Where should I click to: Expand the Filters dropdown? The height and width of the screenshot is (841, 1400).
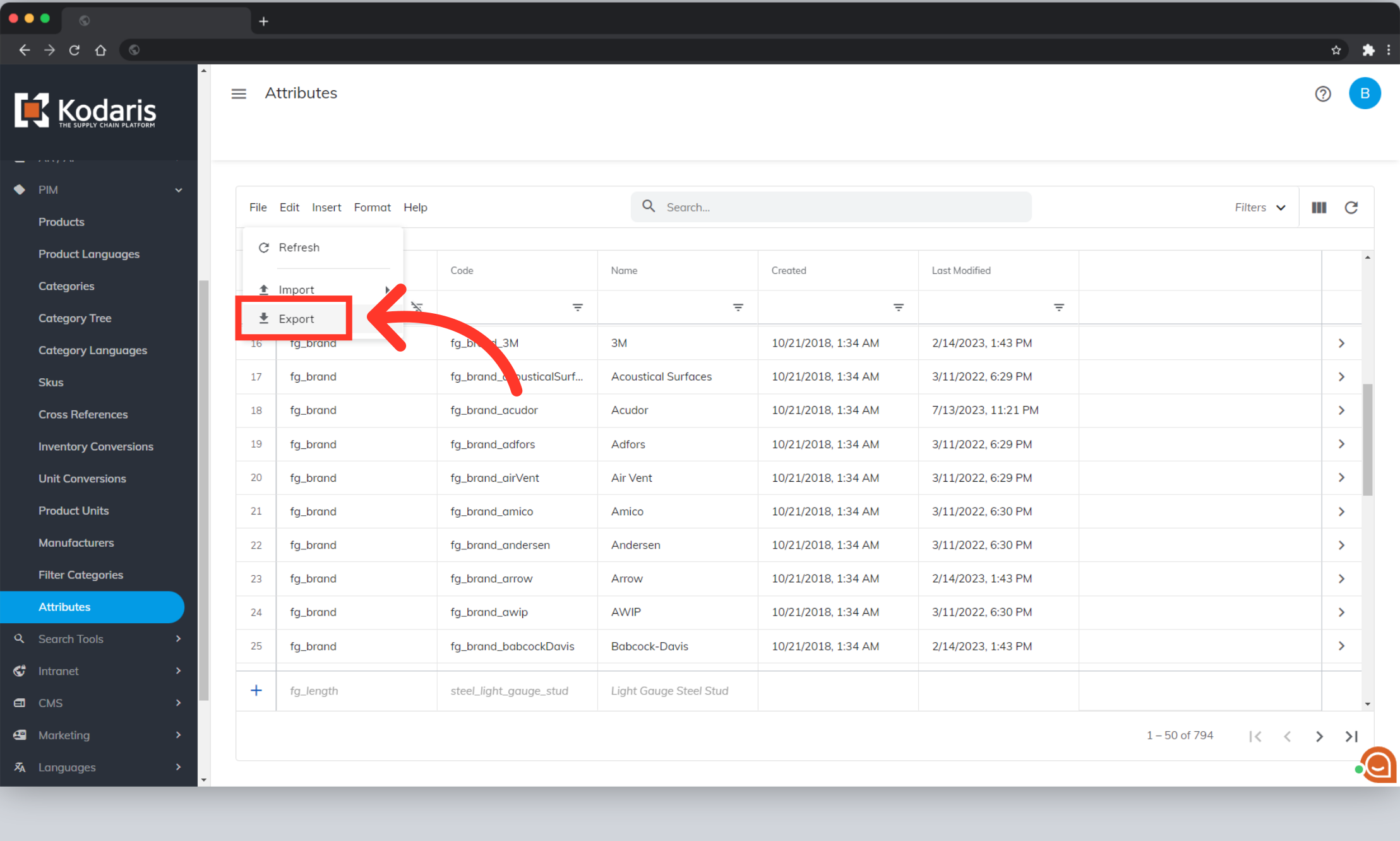(1260, 208)
